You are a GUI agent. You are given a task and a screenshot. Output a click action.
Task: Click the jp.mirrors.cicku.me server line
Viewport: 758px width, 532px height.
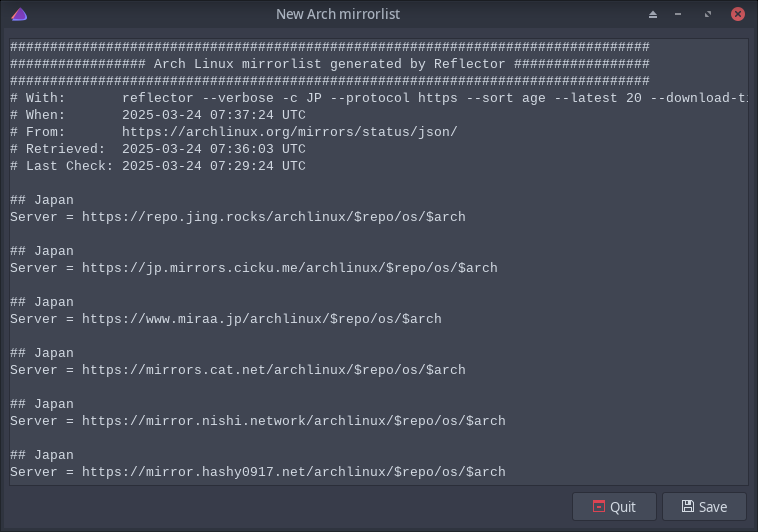tap(254, 268)
